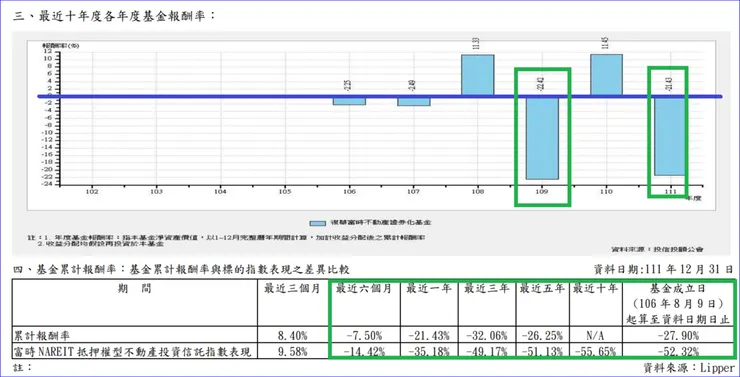
Task: Click the -14.42% cell
Action: coord(364,352)
